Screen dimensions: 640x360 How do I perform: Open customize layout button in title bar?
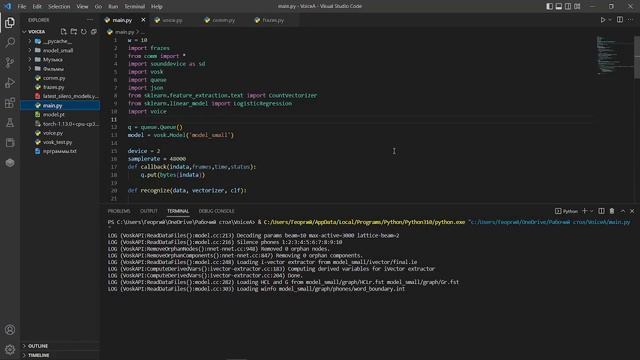(x=577, y=6)
